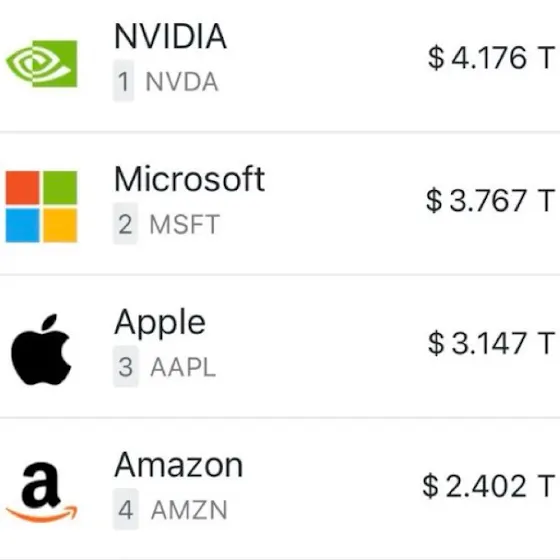Click the NVIDIA green eye logo
The width and height of the screenshot is (560, 560).
coord(41,64)
